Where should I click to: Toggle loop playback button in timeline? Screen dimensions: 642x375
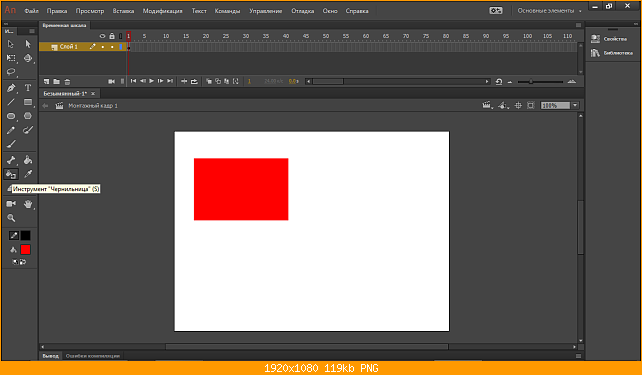click(x=194, y=81)
